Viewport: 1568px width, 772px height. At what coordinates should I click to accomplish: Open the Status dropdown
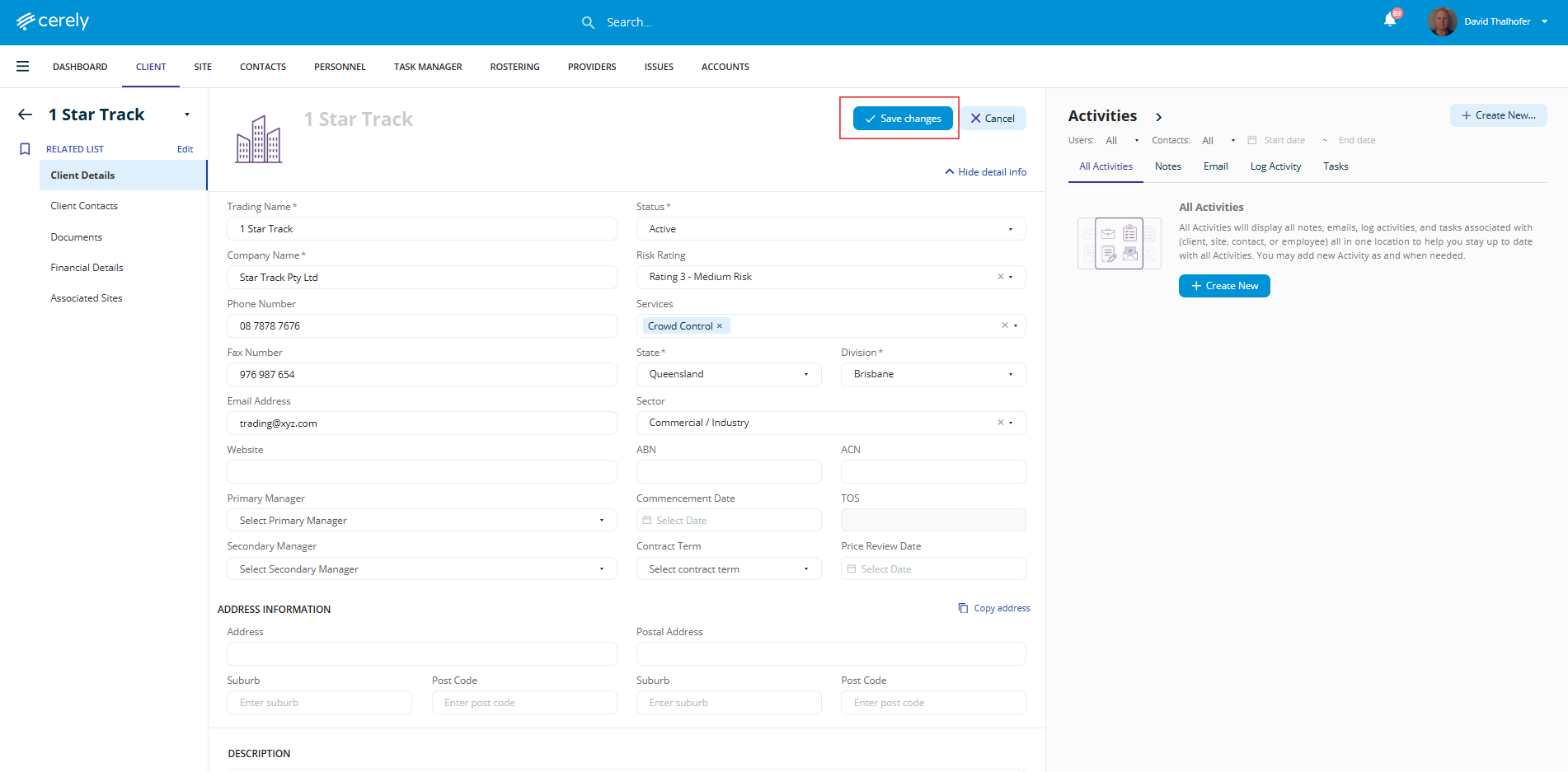[830, 229]
